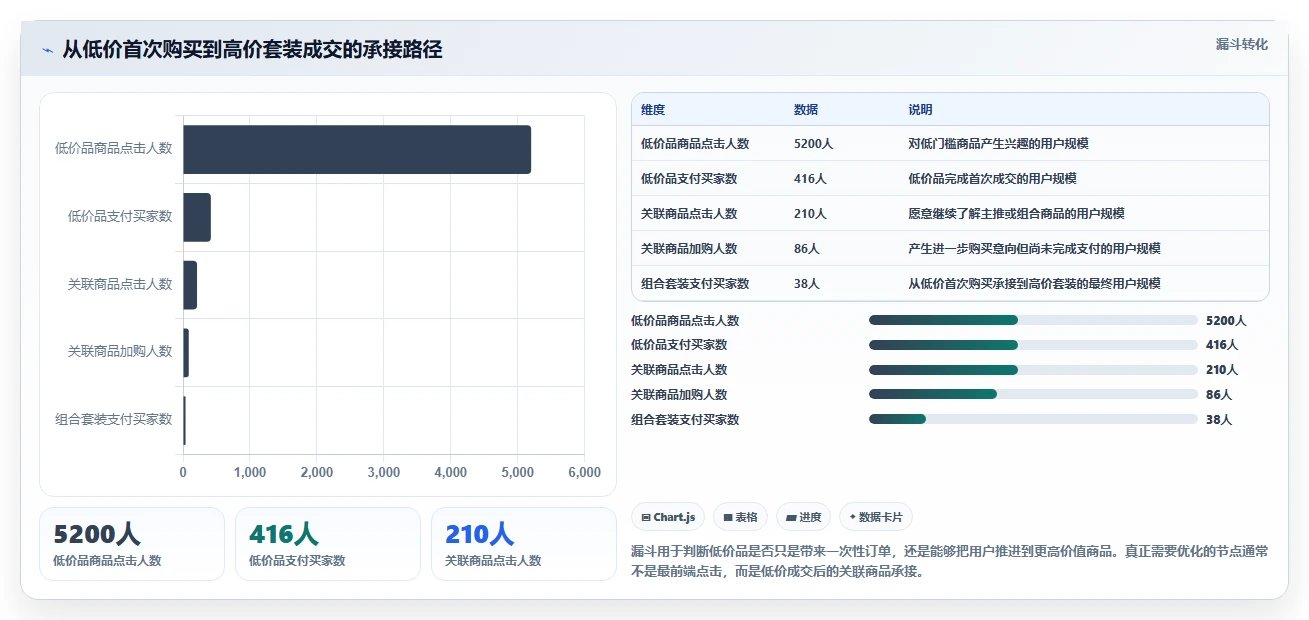Click the 关联商品加购人数 bar in the chart
This screenshot has height=620, width=1309.
point(186,352)
